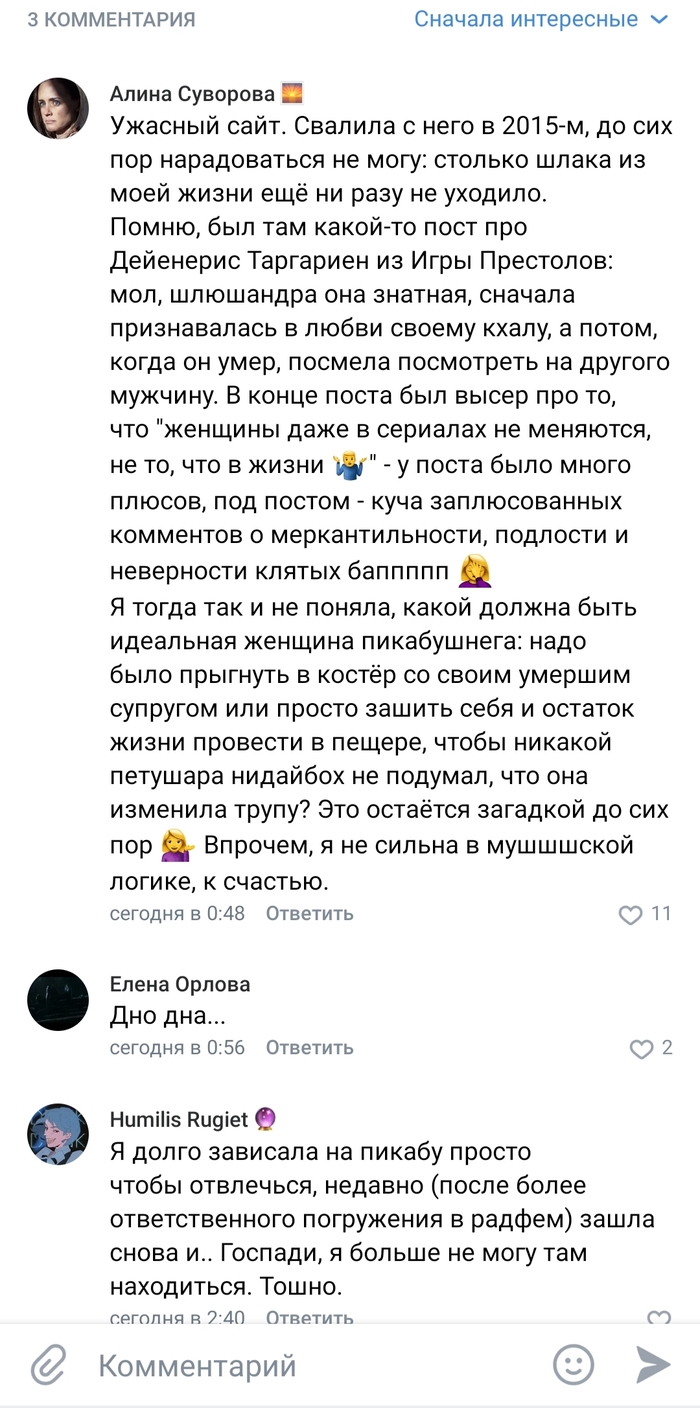Open Алина Суворова's profile picture
The width and height of the screenshot is (700, 1408).
(58, 108)
